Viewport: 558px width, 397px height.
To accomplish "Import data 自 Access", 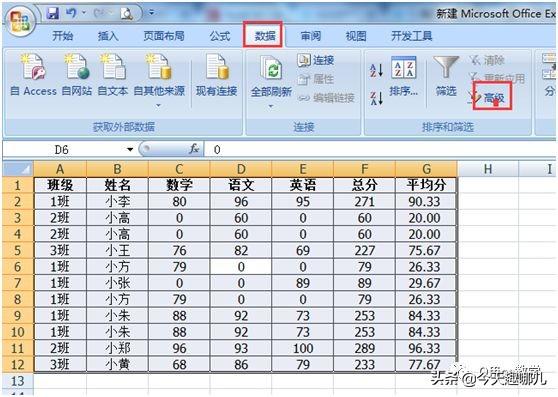I will coord(33,75).
